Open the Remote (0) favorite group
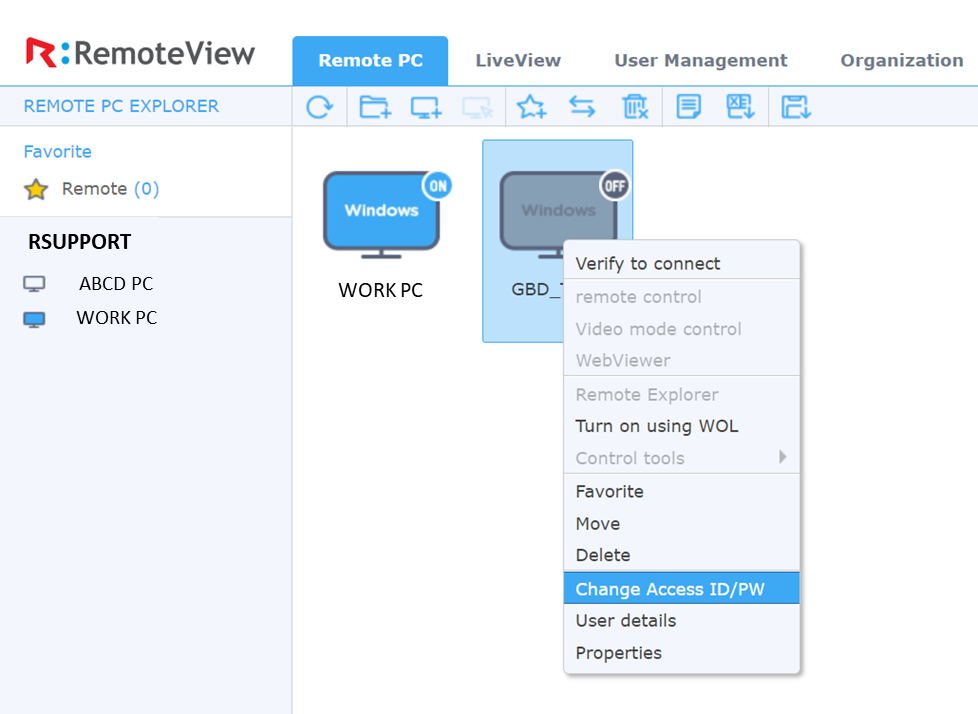This screenshot has width=978, height=714. click(x=110, y=188)
